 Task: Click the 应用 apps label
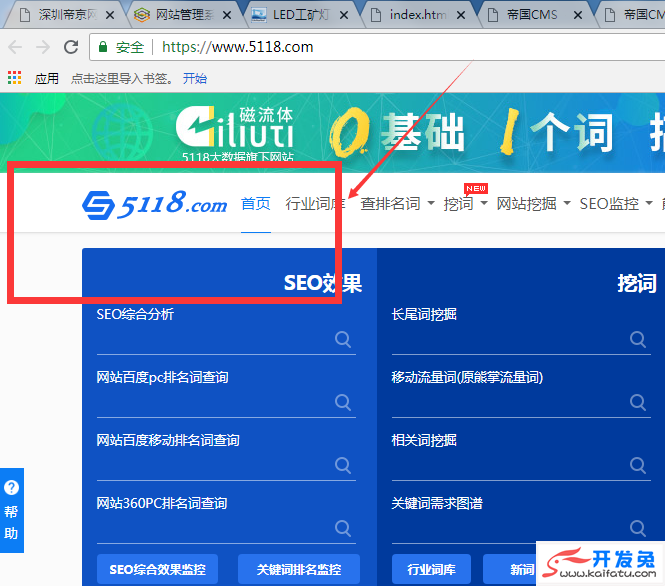(x=47, y=78)
